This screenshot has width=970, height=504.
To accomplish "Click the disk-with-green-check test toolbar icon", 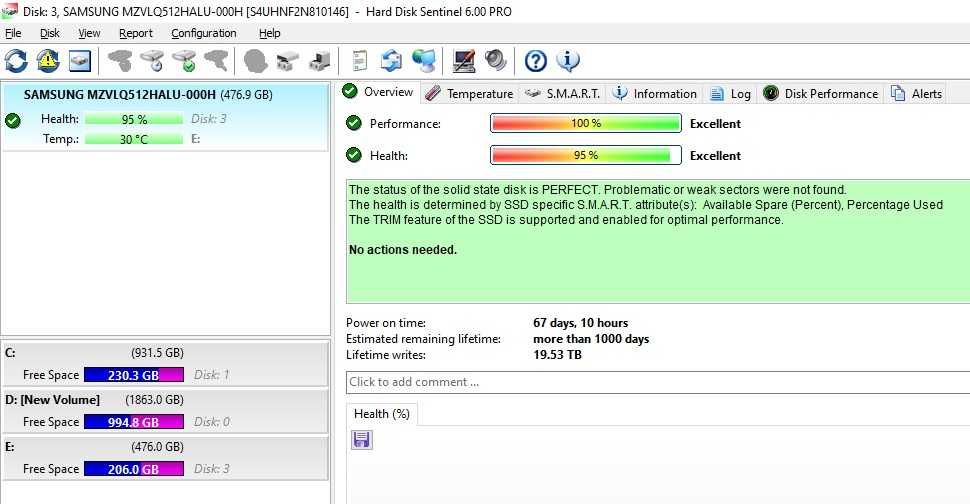I will tap(184, 61).
